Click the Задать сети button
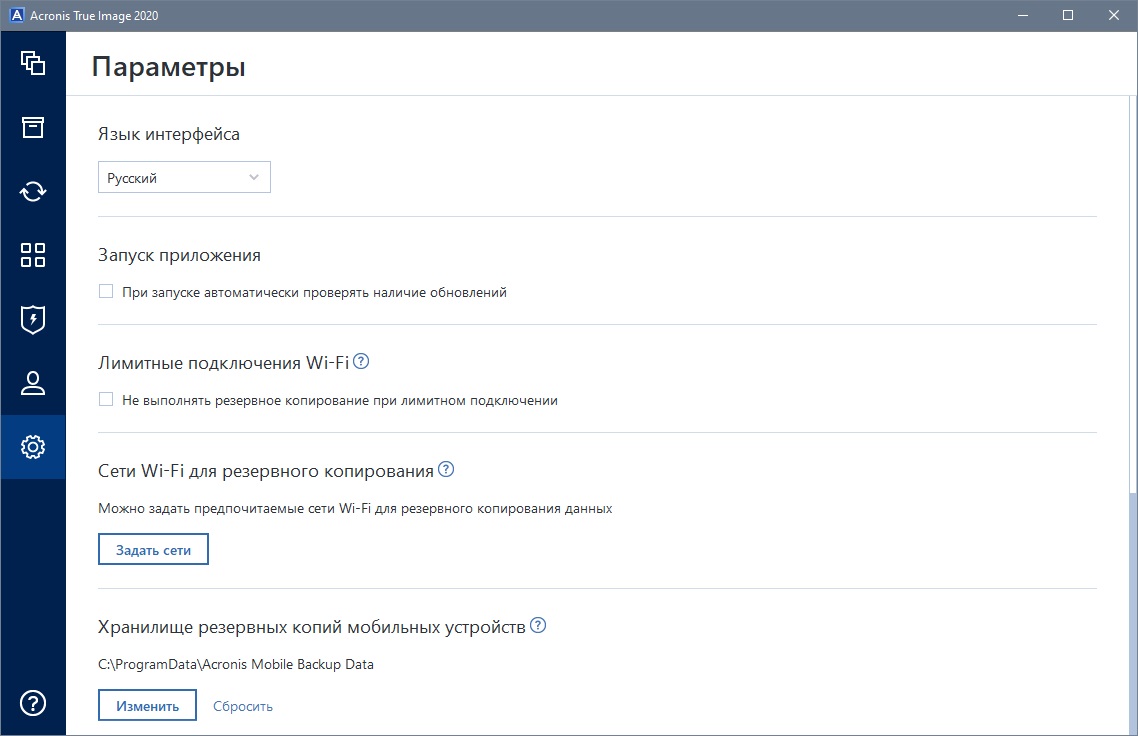This screenshot has height=736, width=1138. [153, 550]
